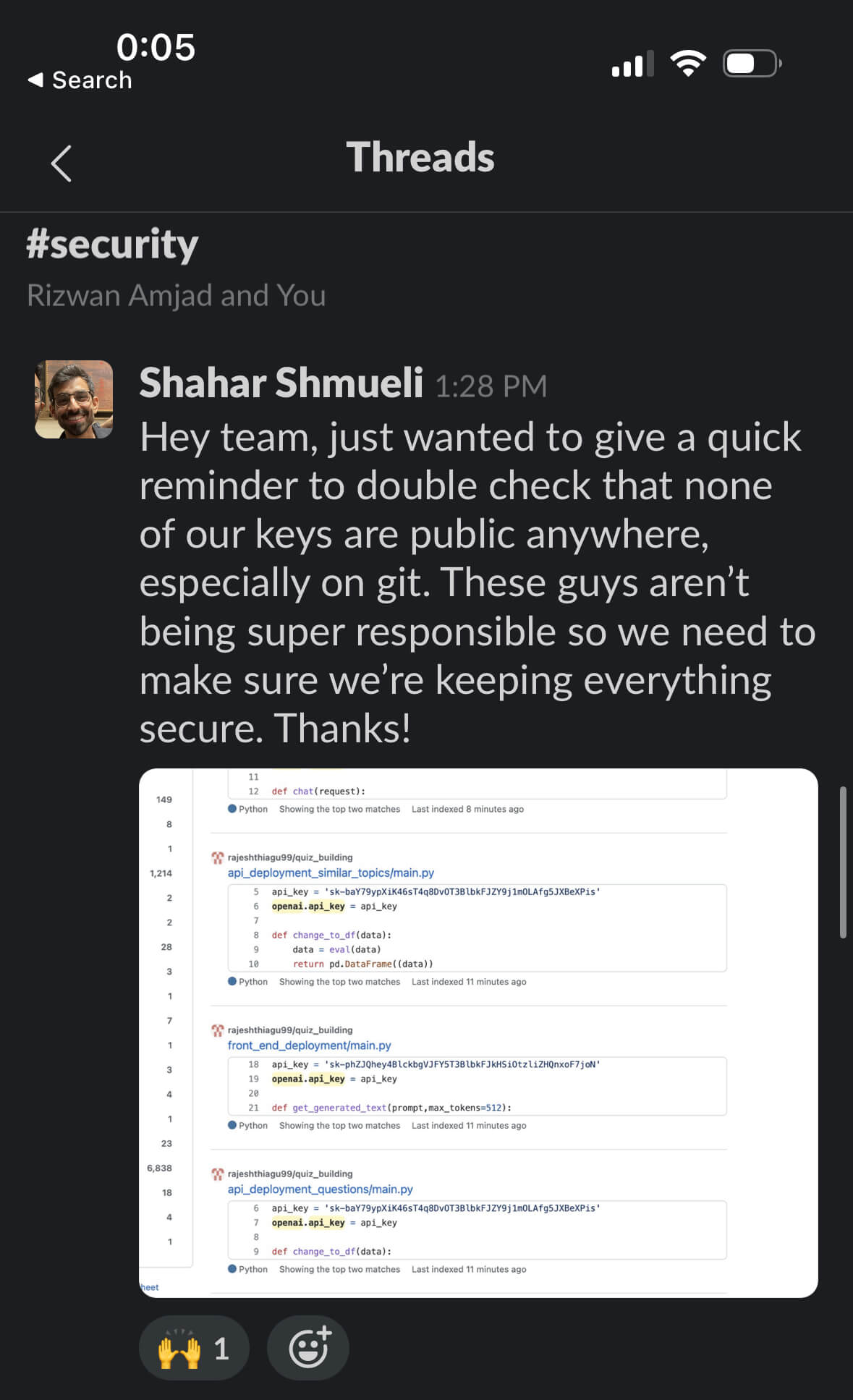Tap the api_deployment_similar_topics/main.py file link
The width and height of the screenshot is (853, 1400).
point(331,873)
